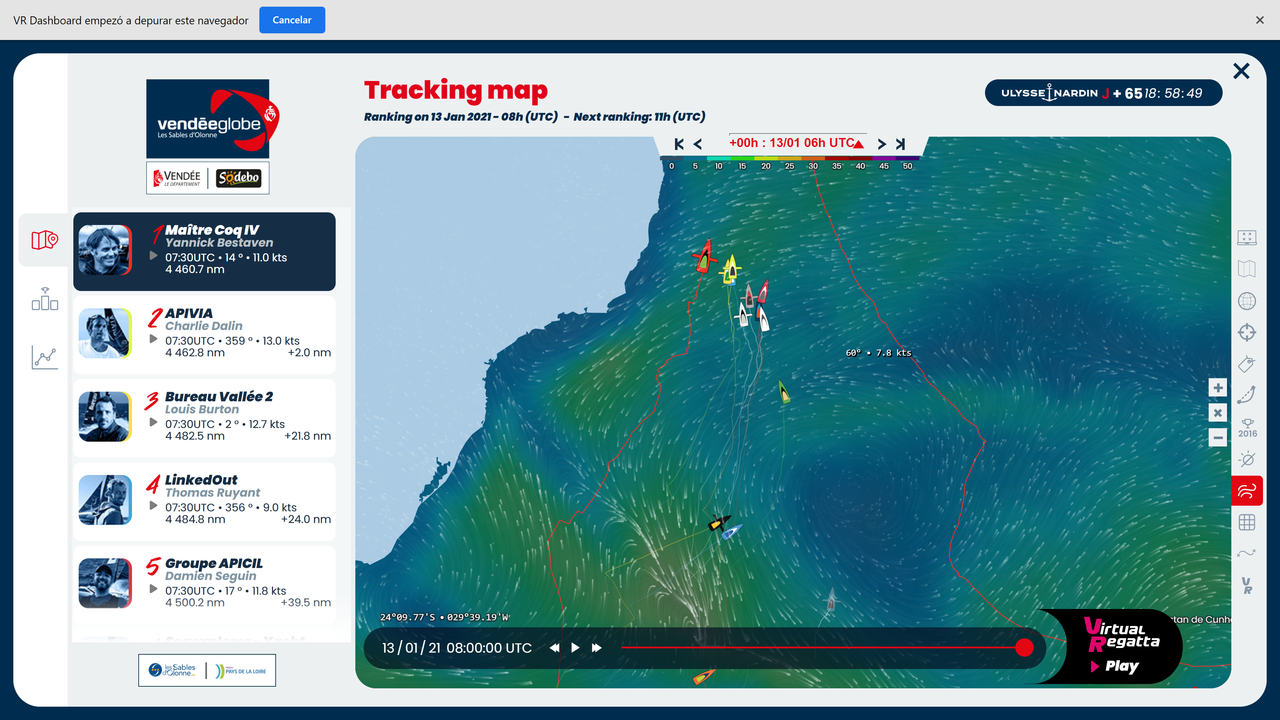Expand Bureau Vallée 2 details arrow

153,423
